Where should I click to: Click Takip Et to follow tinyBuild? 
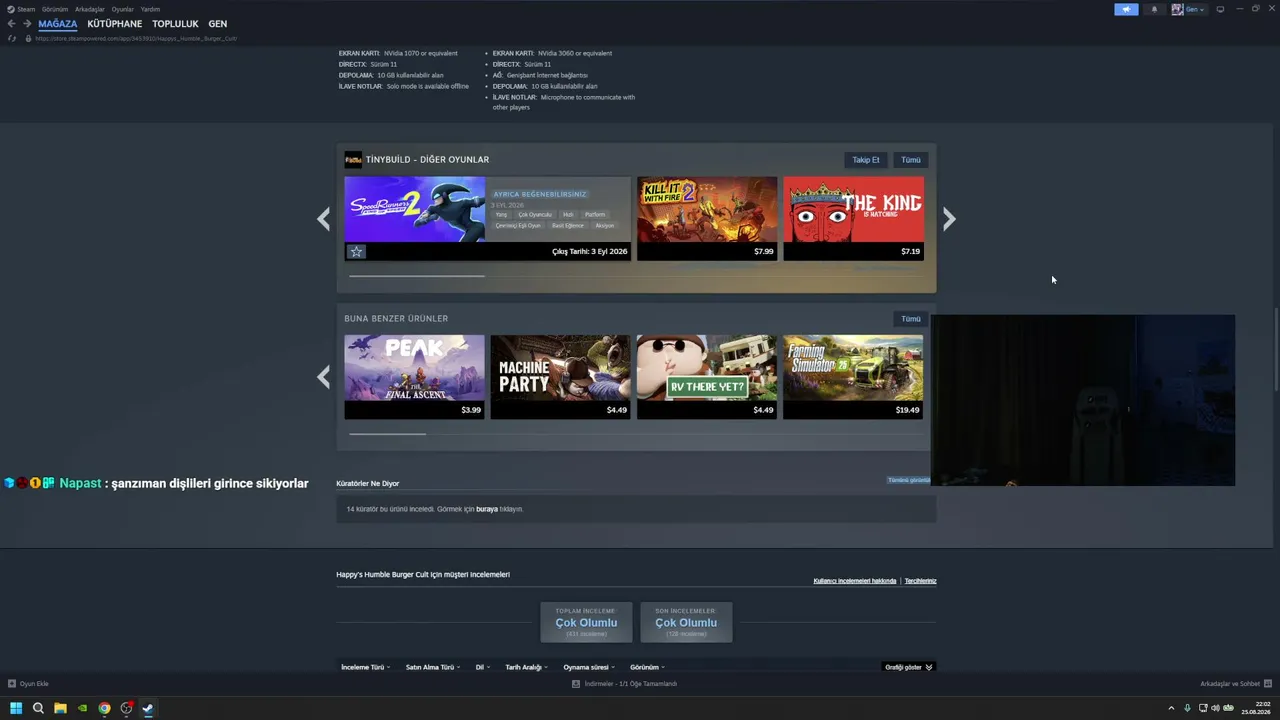point(866,160)
